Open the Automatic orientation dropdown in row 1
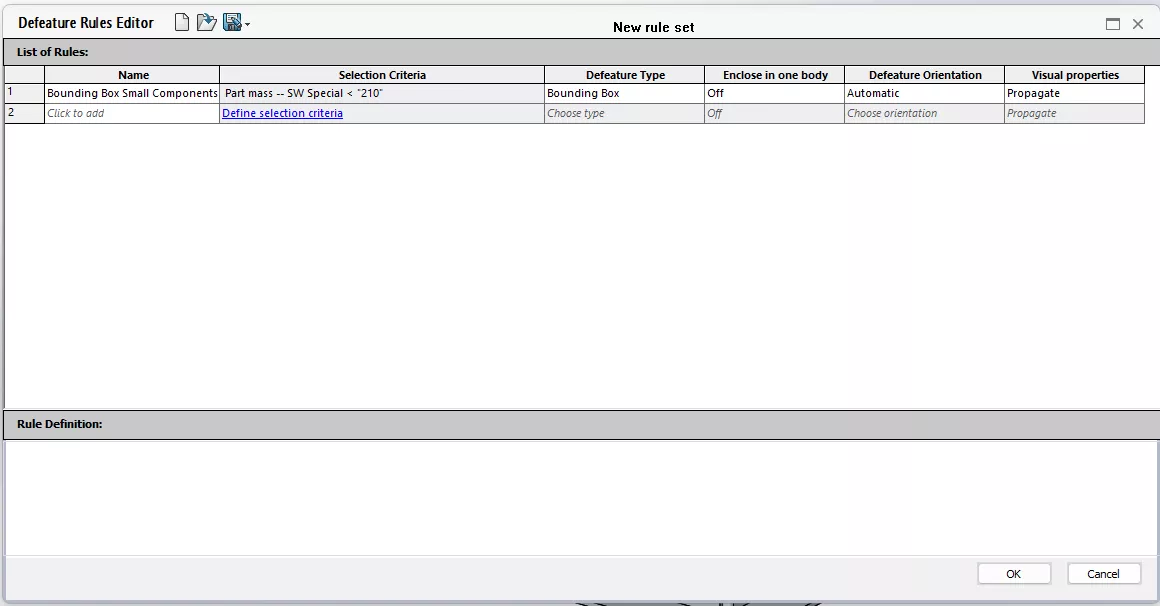Viewport: 1160px width, 606px height. click(x=923, y=93)
